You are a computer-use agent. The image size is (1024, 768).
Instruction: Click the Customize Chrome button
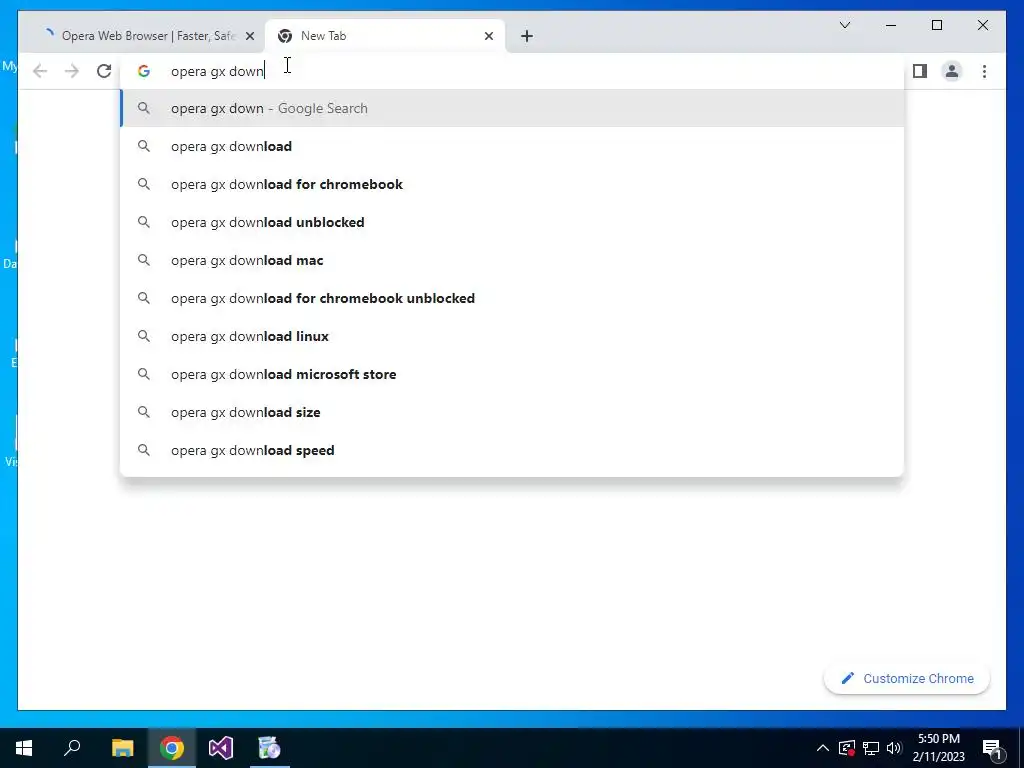point(906,679)
